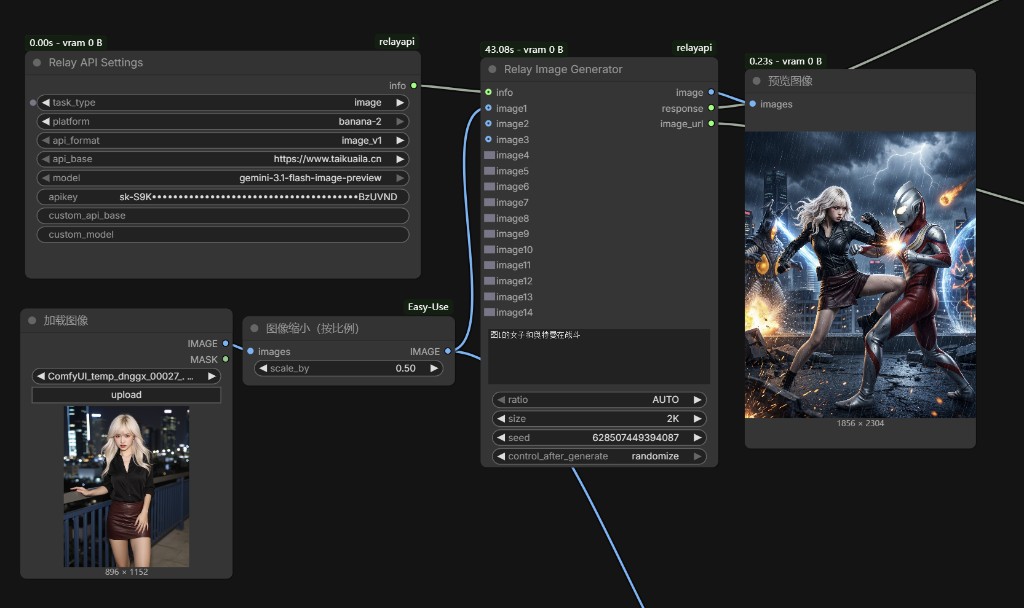Collapse the Relay Image Generator node dot

tap(493, 69)
